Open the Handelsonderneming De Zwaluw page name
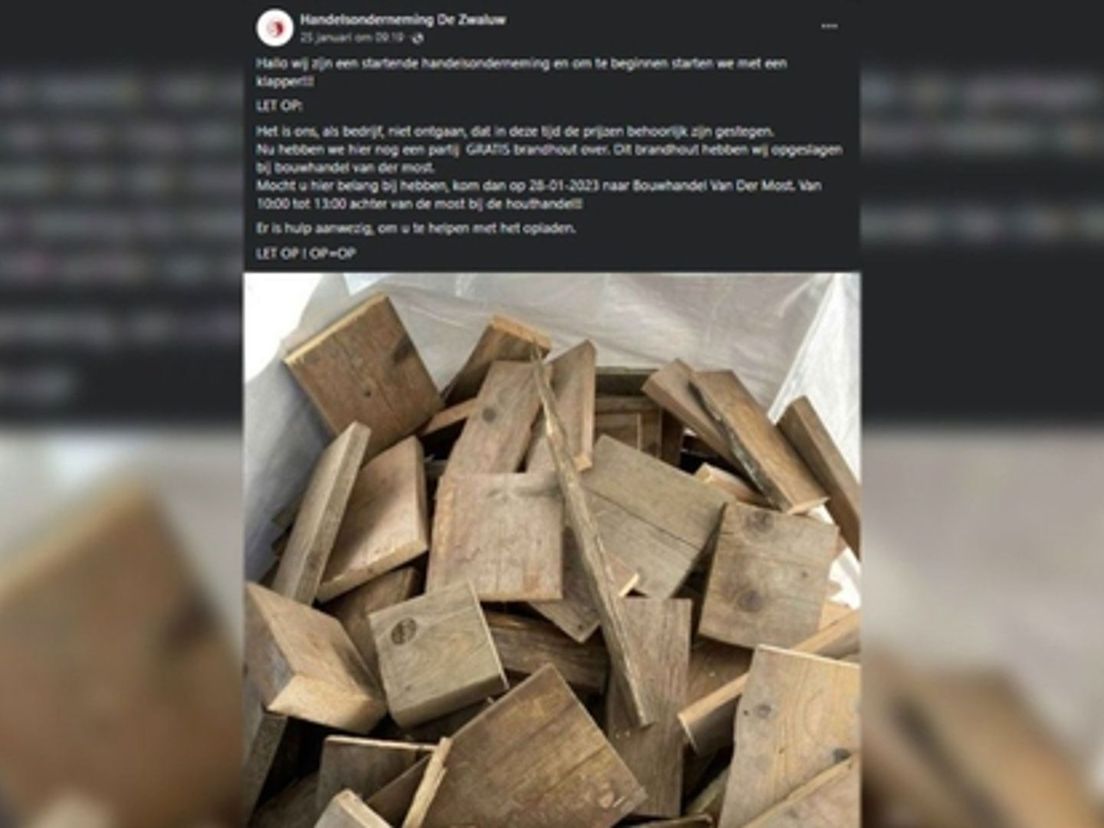 coord(402,20)
